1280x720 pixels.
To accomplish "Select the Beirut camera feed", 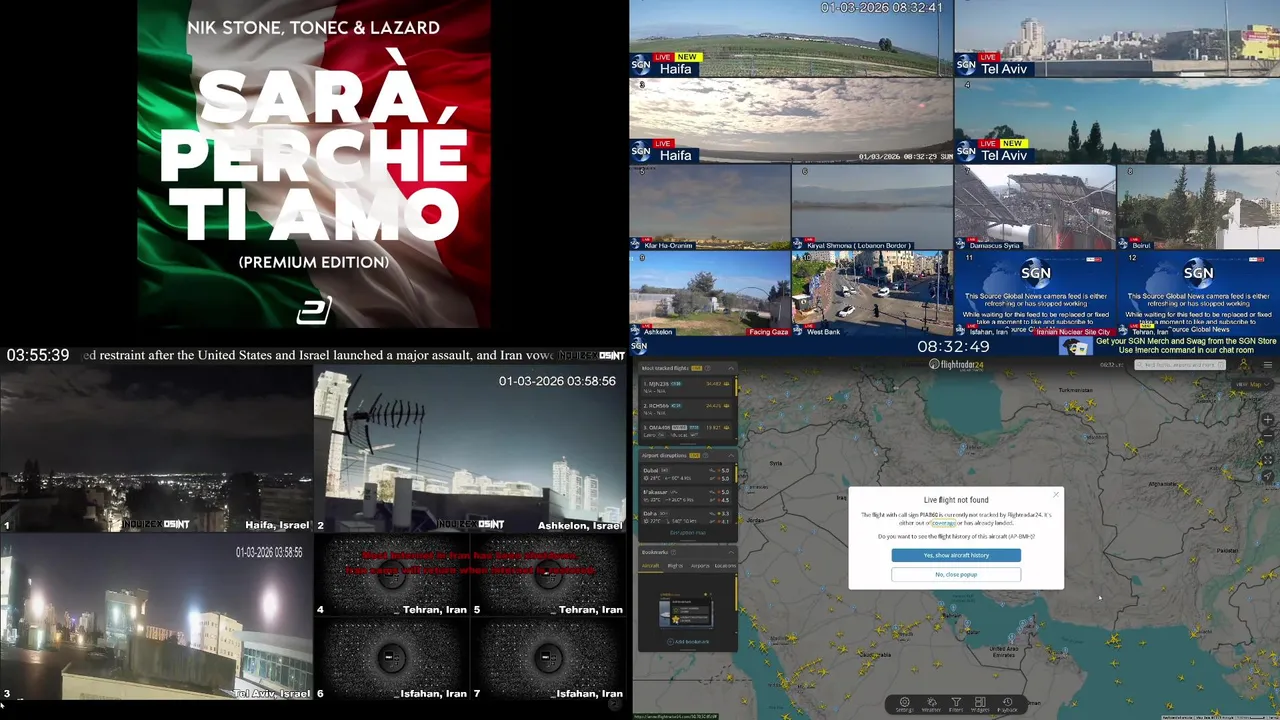I will click(1199, 207).
